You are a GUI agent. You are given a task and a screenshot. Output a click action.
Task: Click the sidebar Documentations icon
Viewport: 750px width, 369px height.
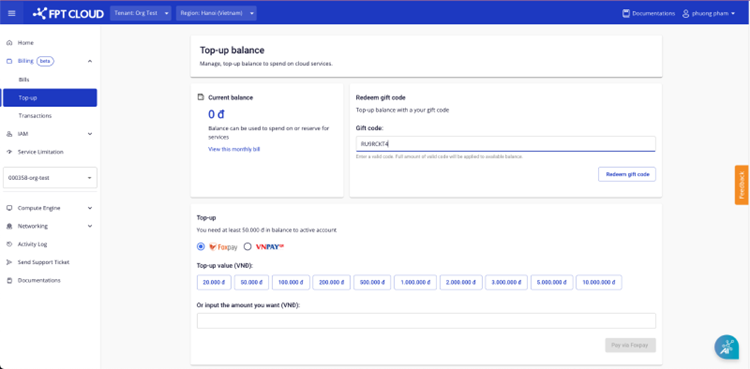[x=9, y=280]
